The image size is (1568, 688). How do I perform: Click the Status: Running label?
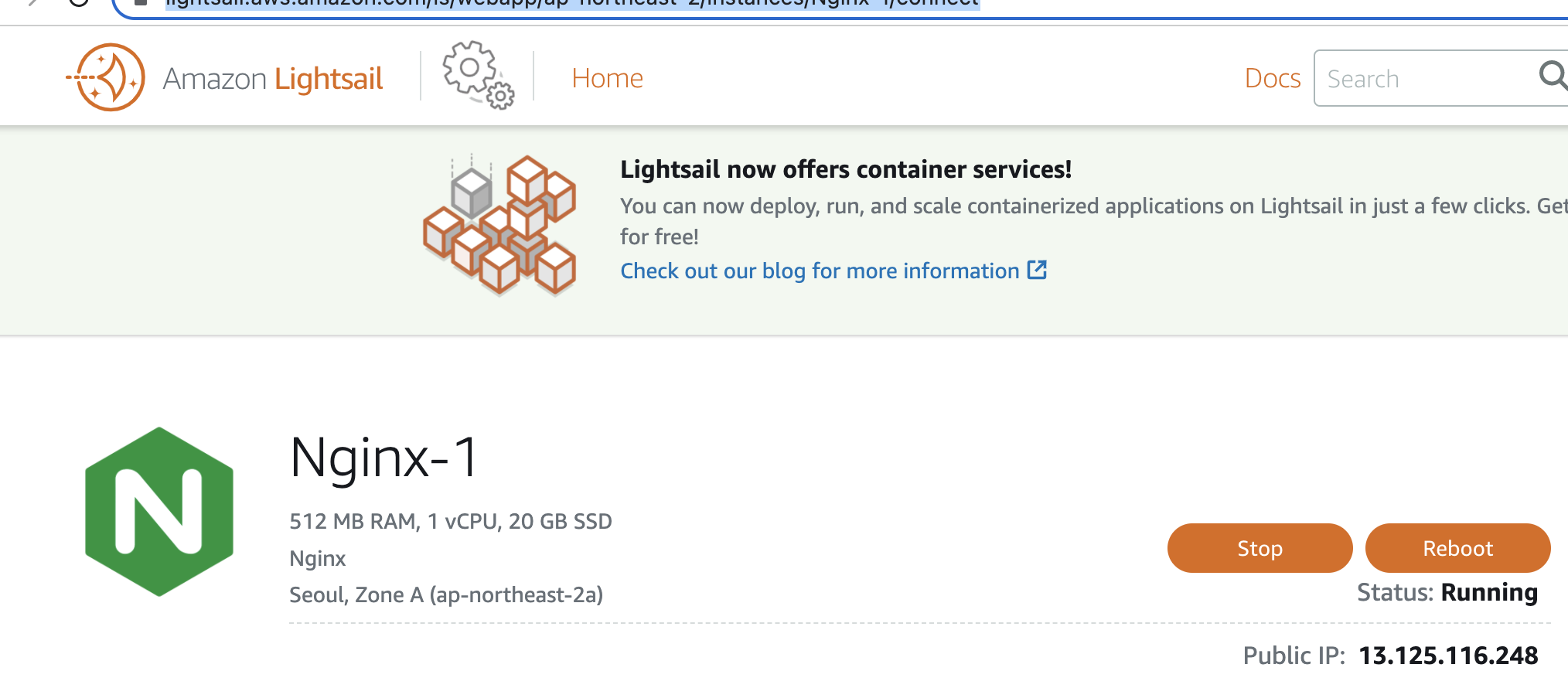[x=1447, y=592]
